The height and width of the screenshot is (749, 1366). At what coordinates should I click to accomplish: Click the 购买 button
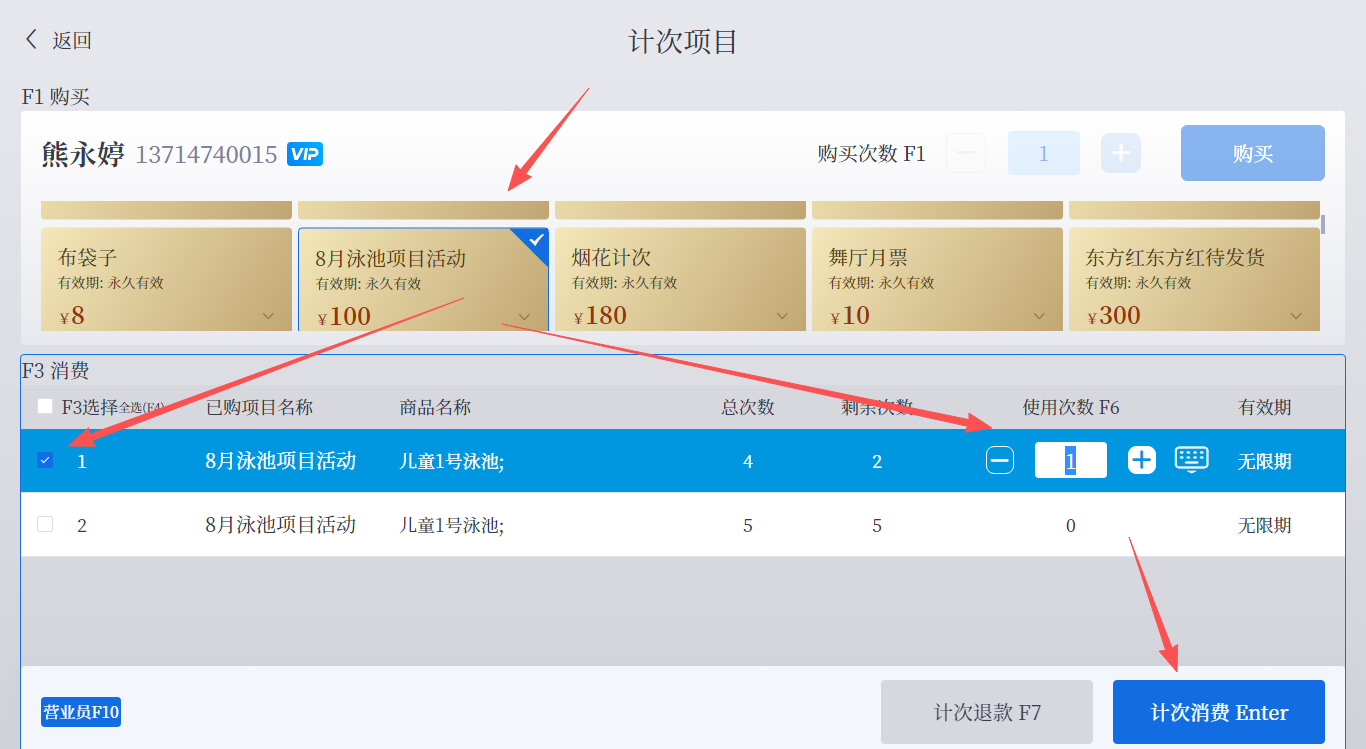tap(1253, 153)
